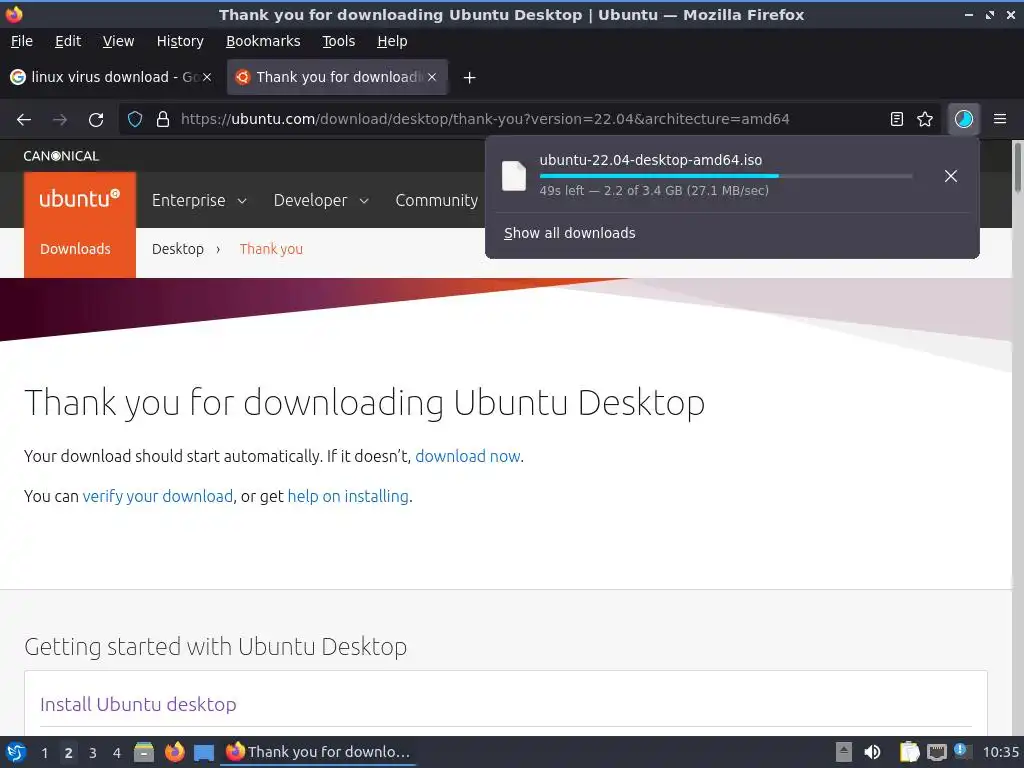Click the Ubuntu logo in header
1024x768 pixels.
pos(80,198)
